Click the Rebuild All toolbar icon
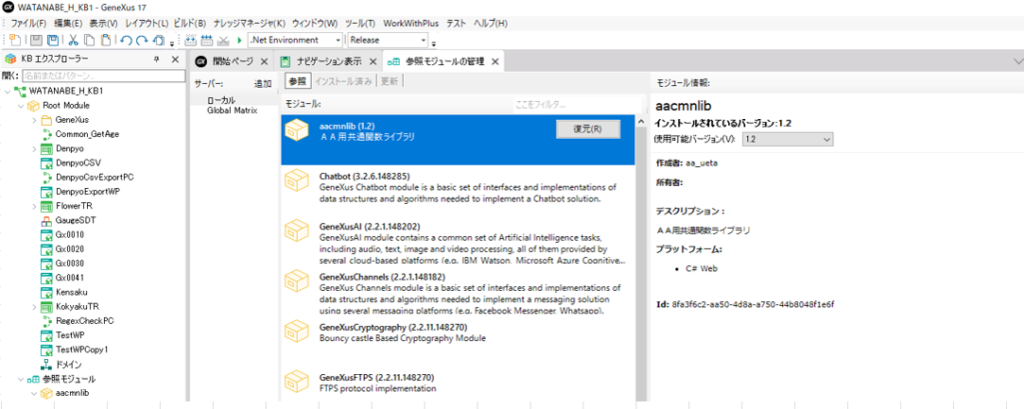This screenshot has width=1024, height=409. [x=207, y=40]
